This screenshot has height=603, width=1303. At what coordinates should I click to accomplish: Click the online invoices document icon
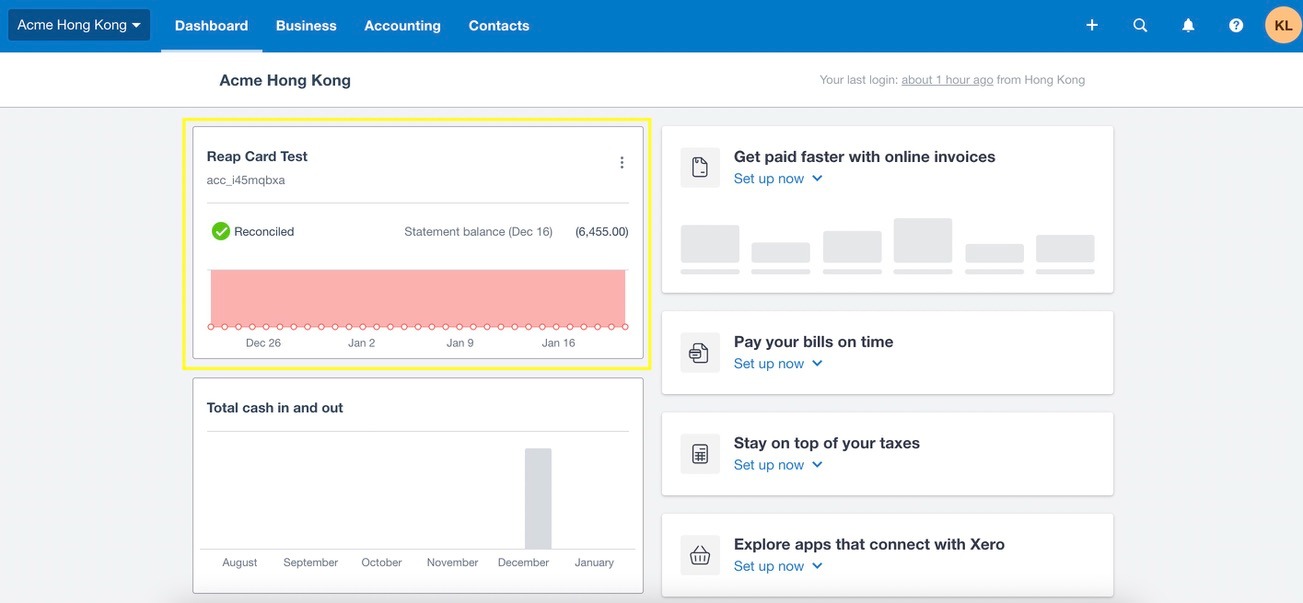click(700, 167)
